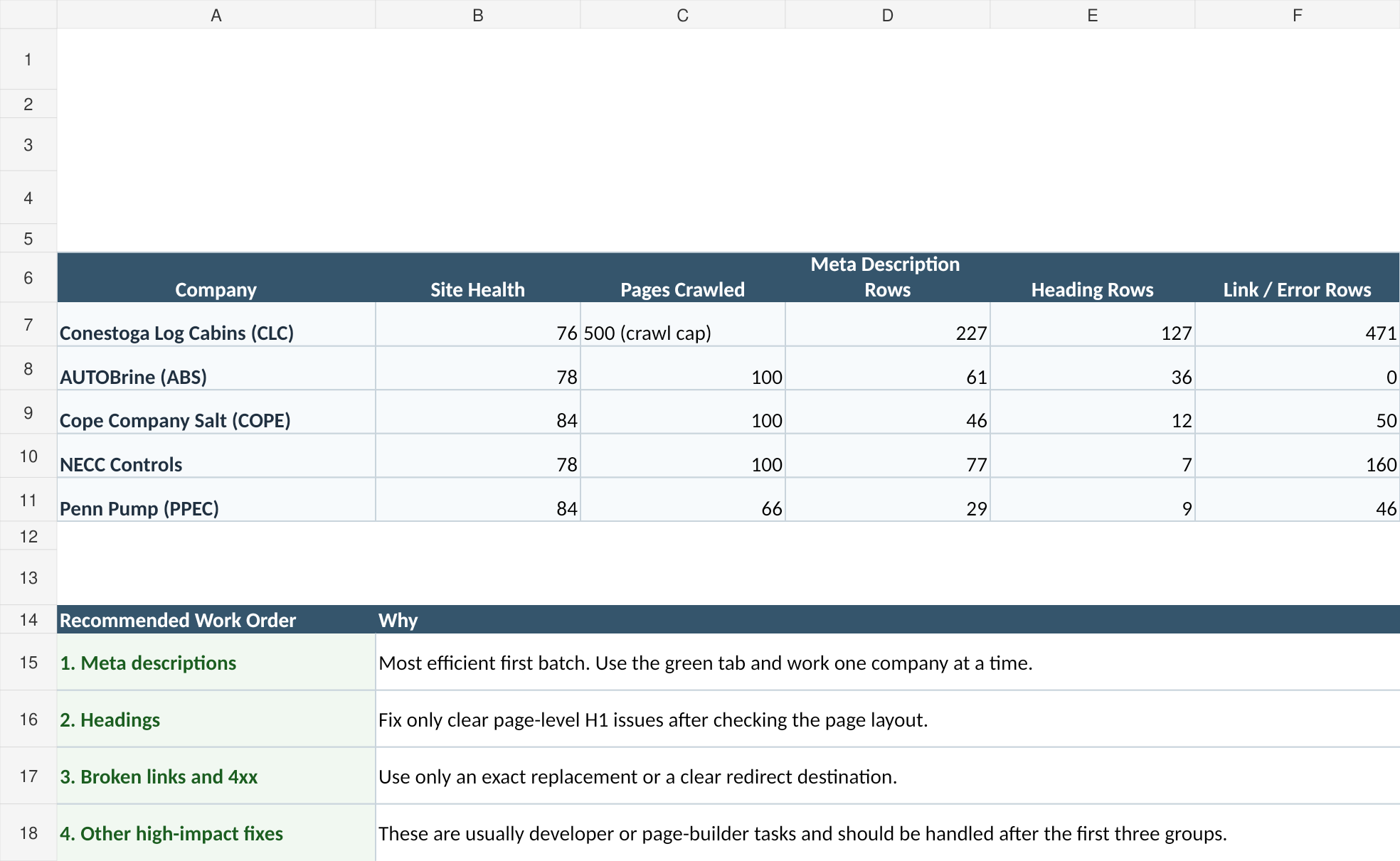This screenshot has height=861, width=1400.
Task: Select row 7 header
Action: 28,325
